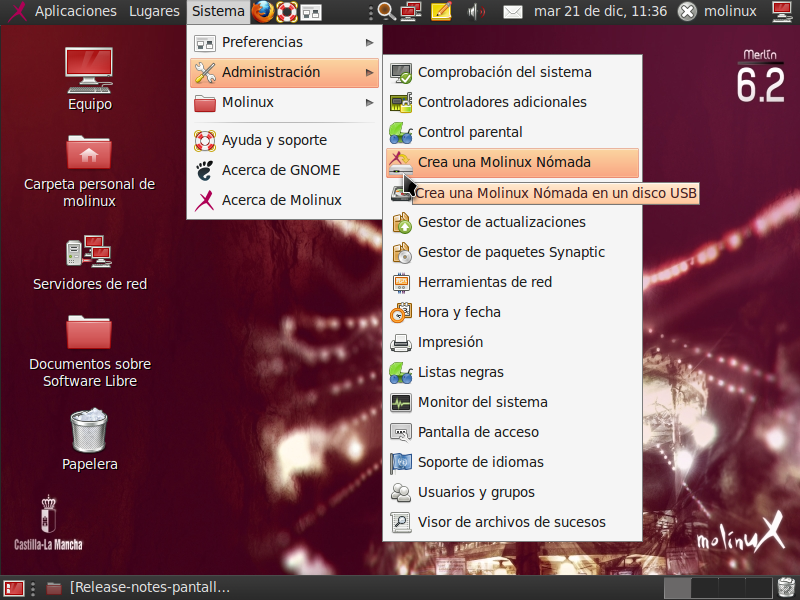Open the Papelera trash desktop icon

point(90,440)
